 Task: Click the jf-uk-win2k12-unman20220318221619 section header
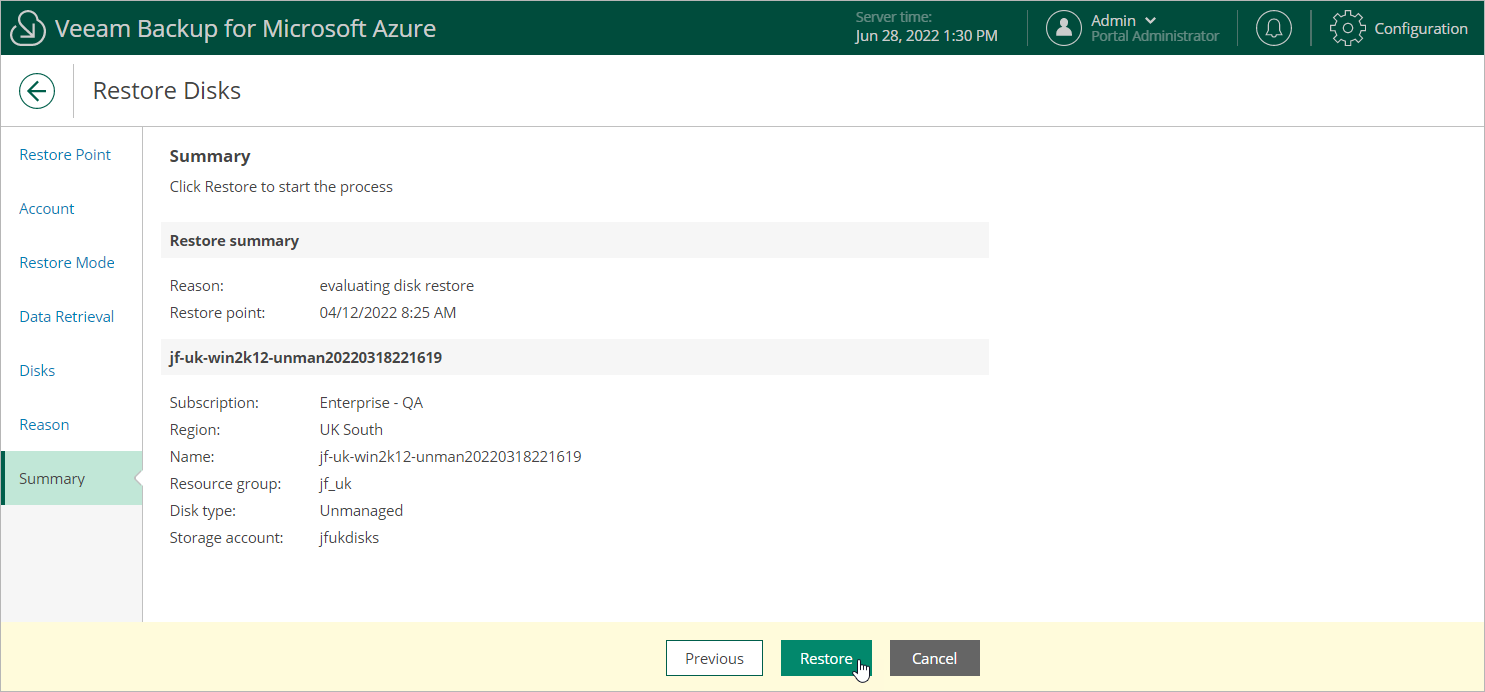coord(575,357)
